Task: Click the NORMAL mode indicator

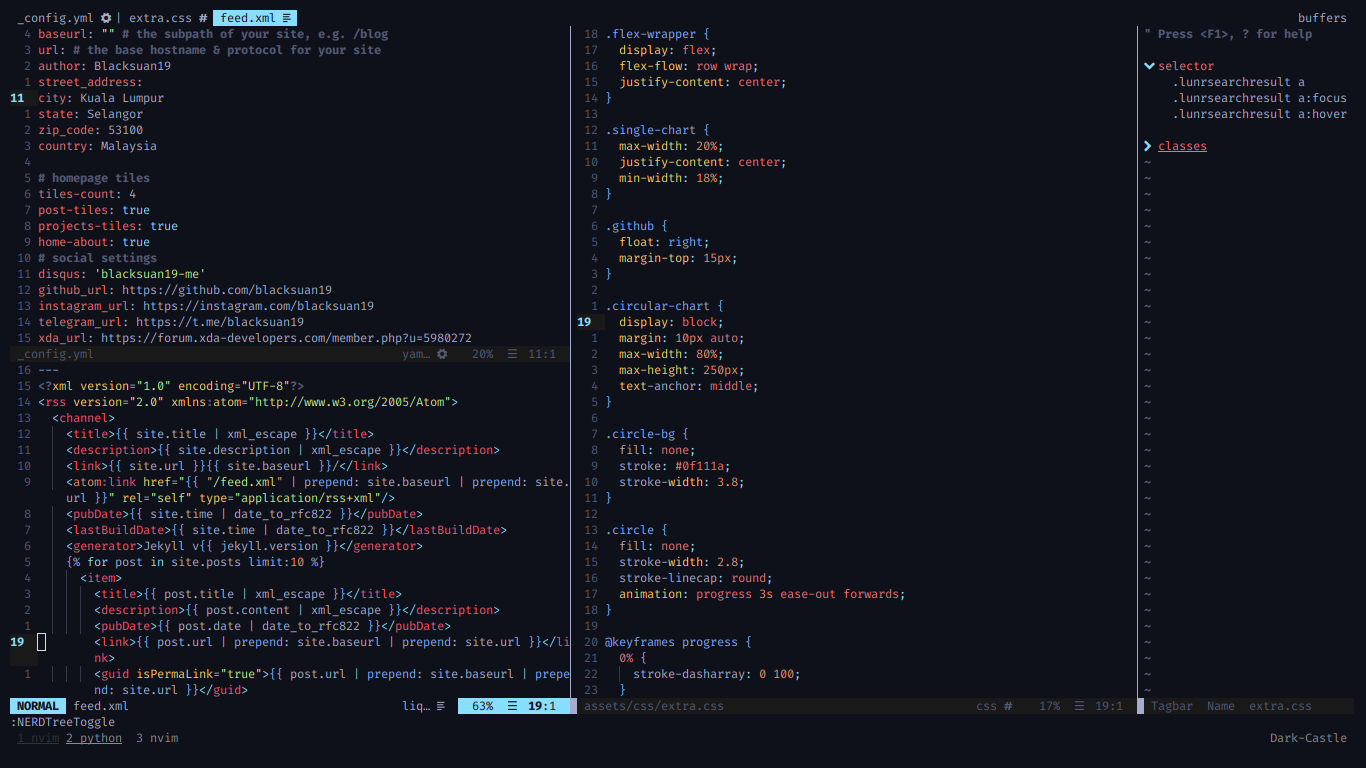Action: pyautogui.click(x=37, y=706)
